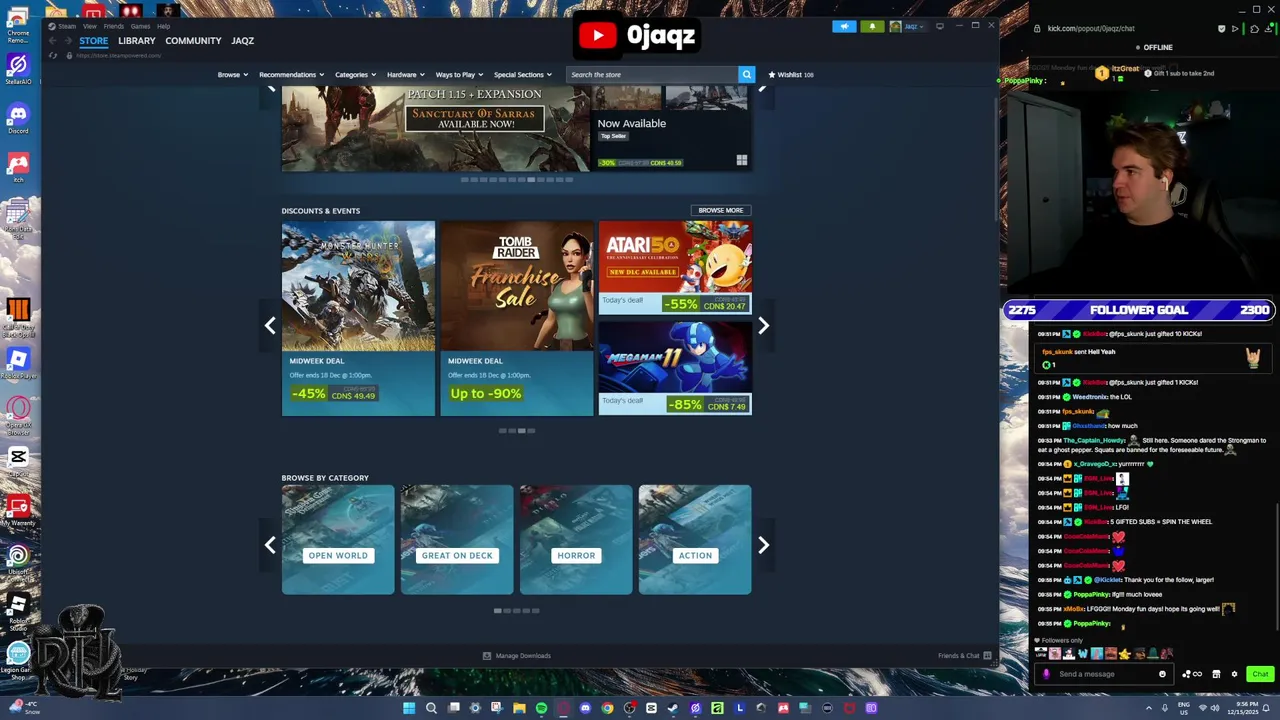The width and height of the screenshot is (1280, 720).
Task: Open the Steam menu in the title bar
Action: [62, 26]
